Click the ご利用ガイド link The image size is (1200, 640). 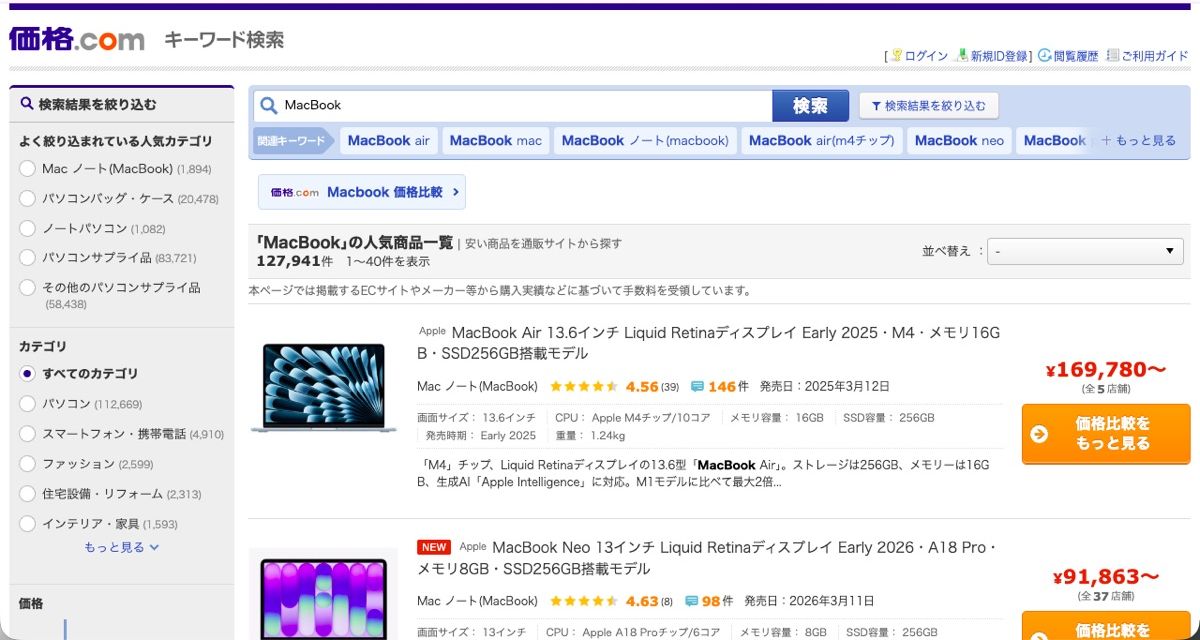point(1154,56)
